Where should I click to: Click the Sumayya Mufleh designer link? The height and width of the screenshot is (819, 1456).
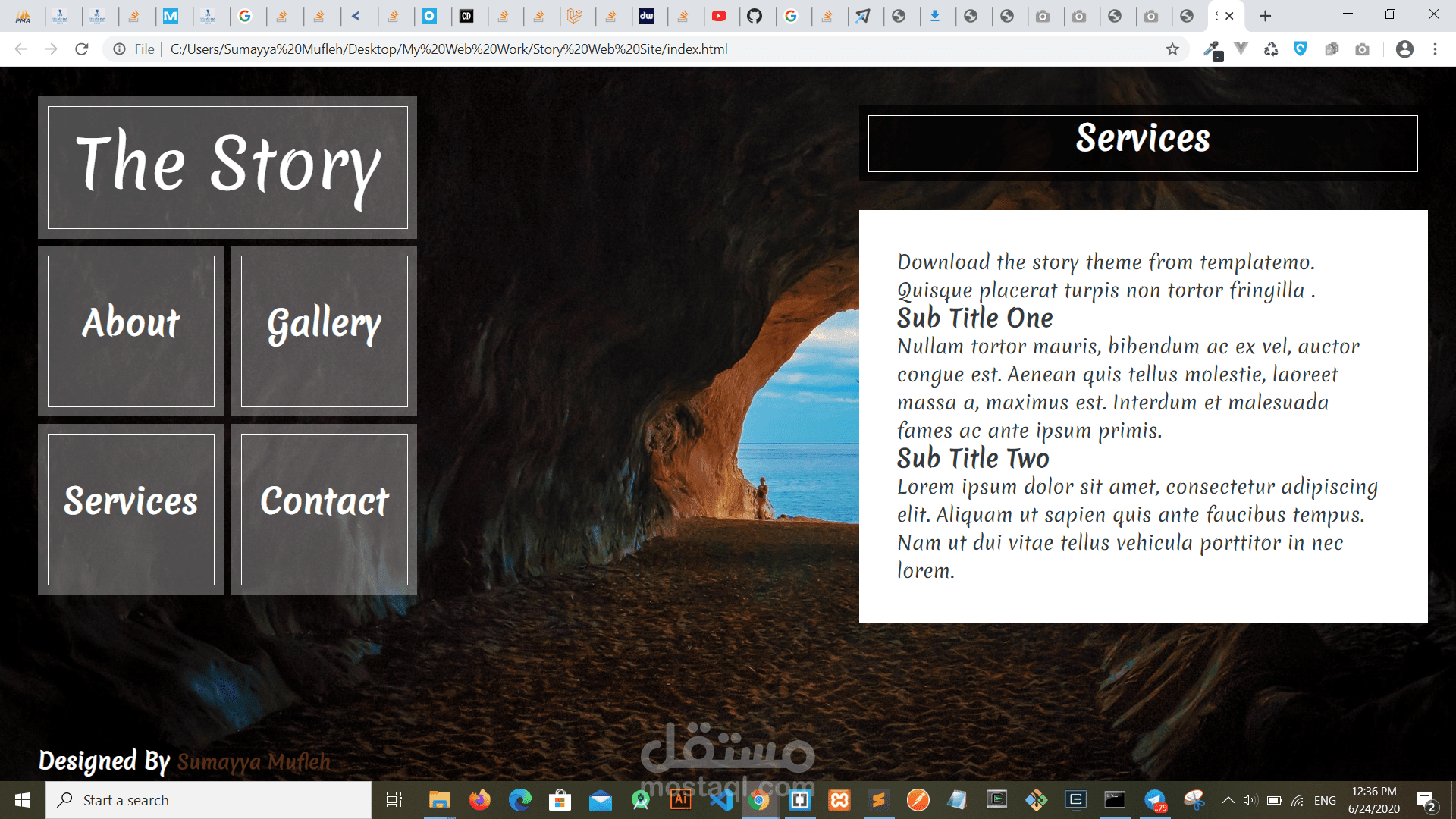tap(253, 761)
